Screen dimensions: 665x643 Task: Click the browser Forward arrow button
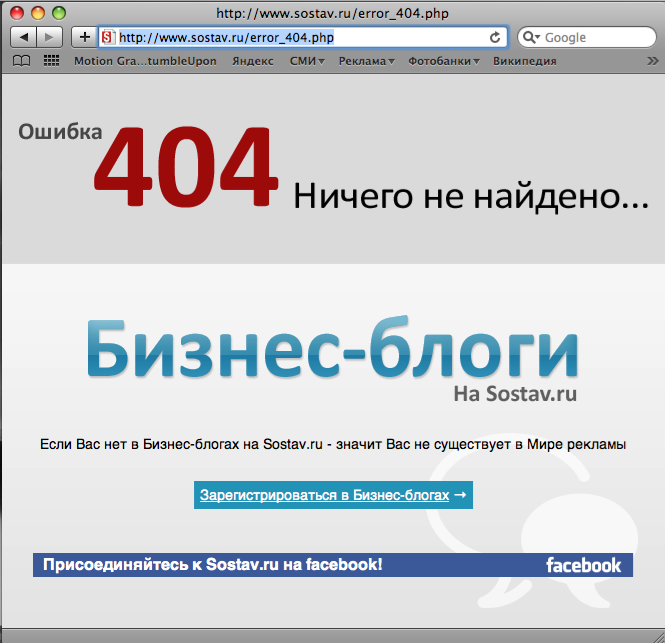(49, 37)
